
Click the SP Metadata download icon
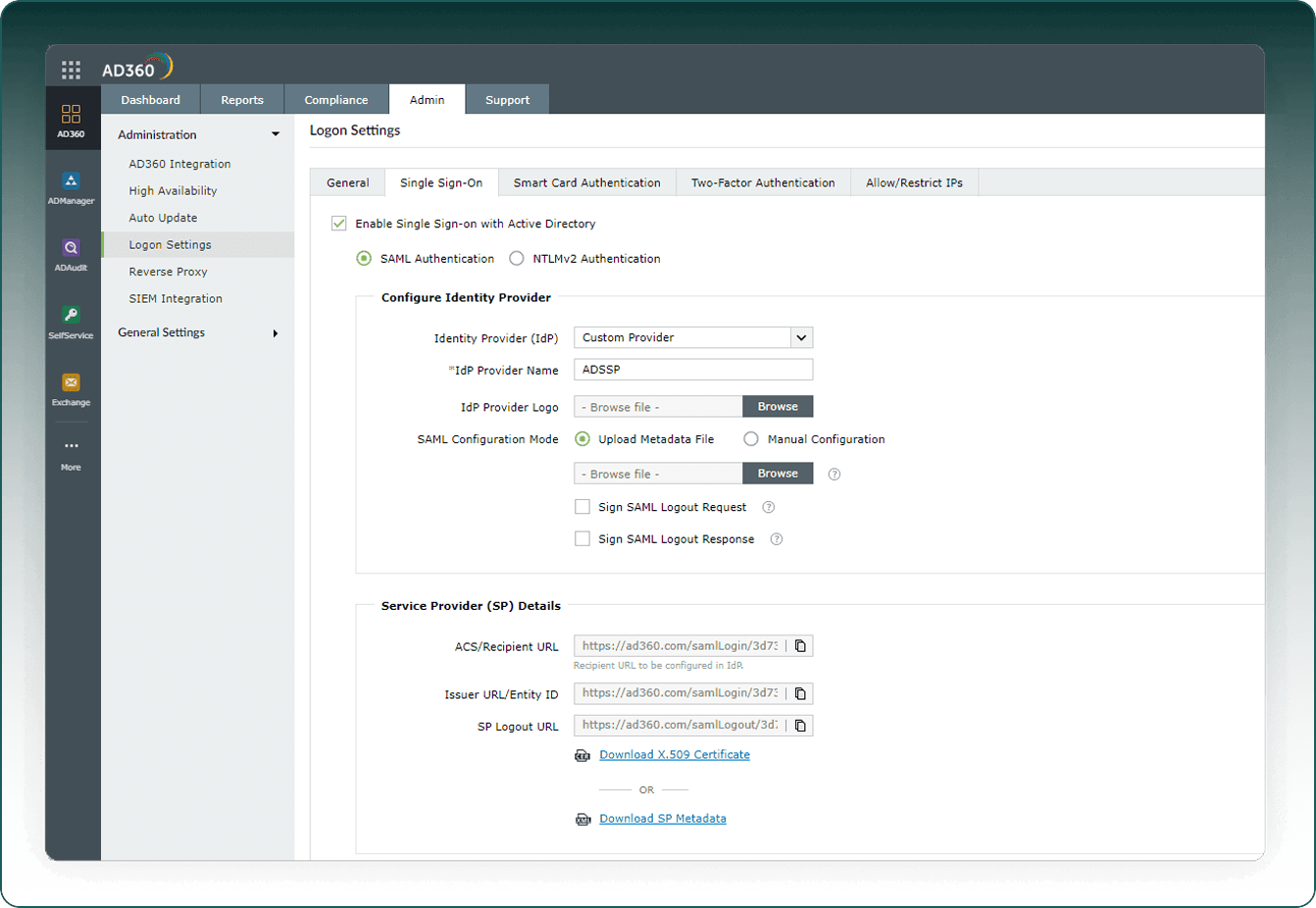(582, 819)
